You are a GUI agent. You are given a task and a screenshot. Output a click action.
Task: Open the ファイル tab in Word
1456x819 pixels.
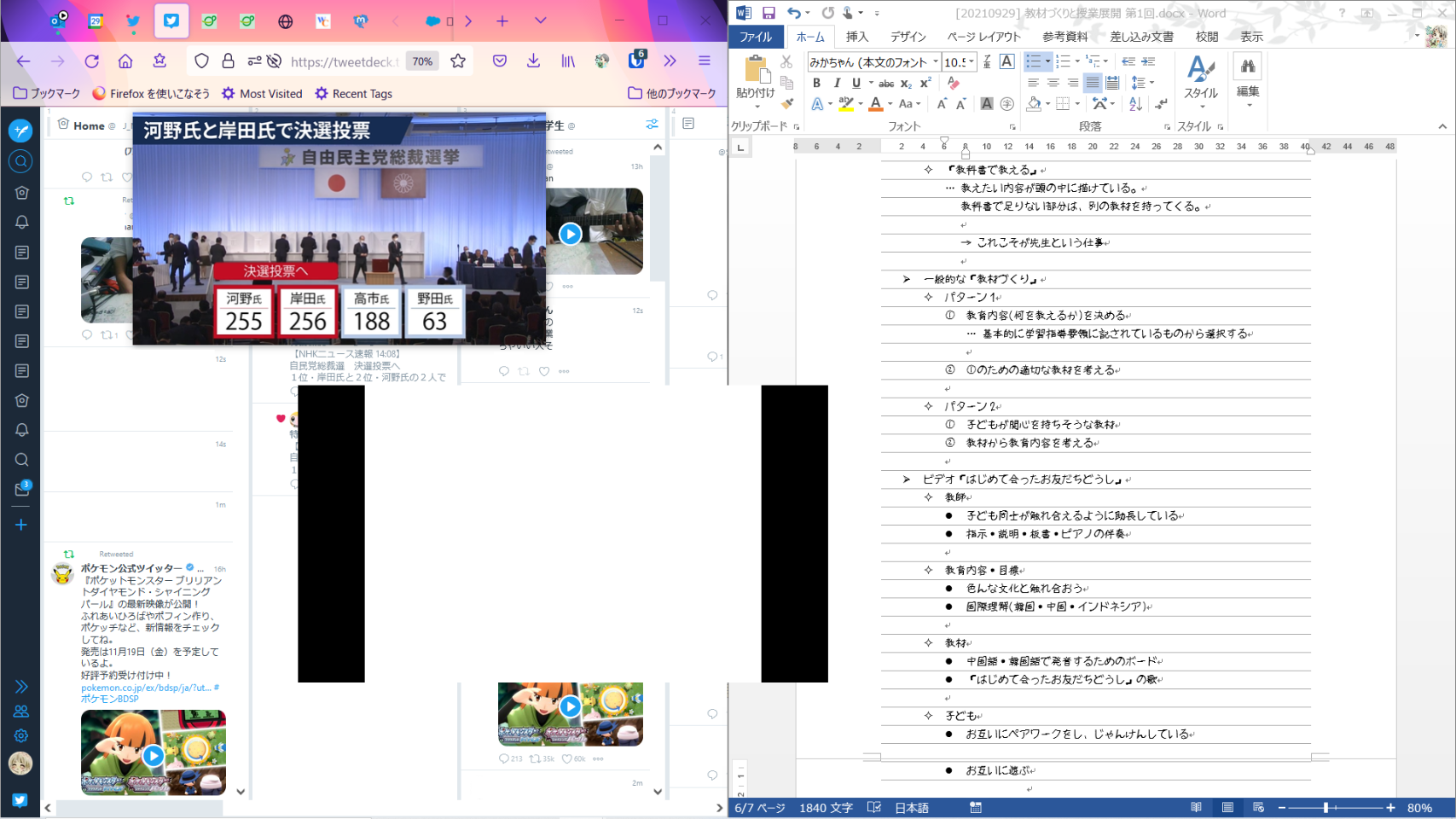755,37
